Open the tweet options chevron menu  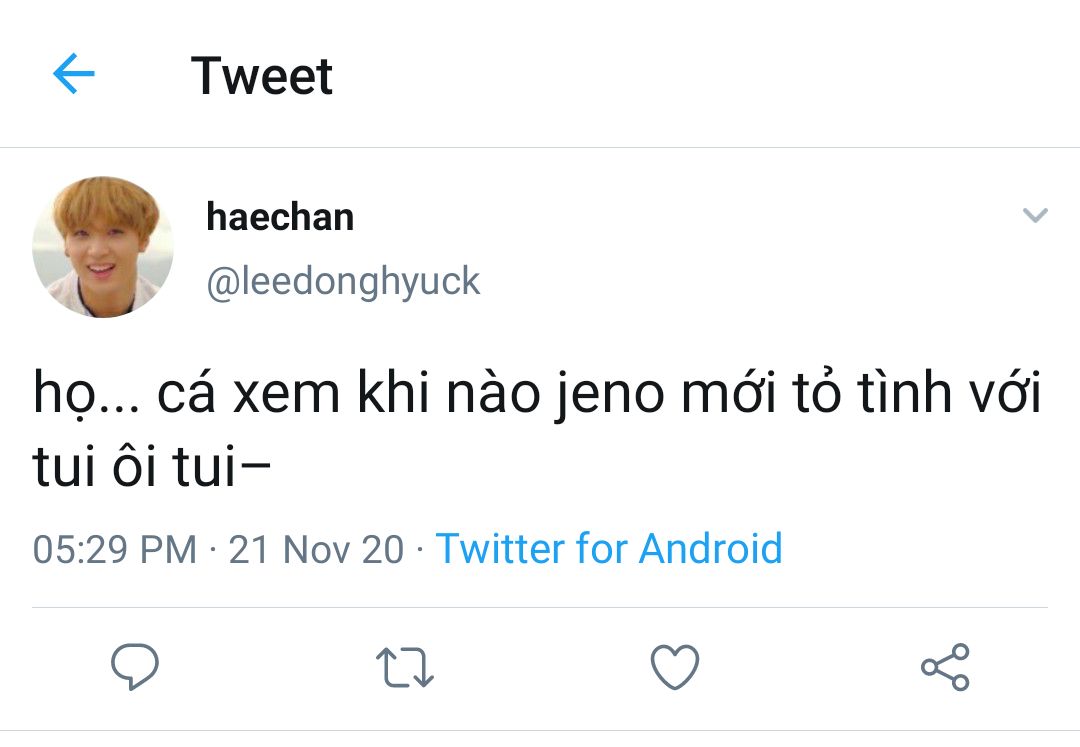1035,215
